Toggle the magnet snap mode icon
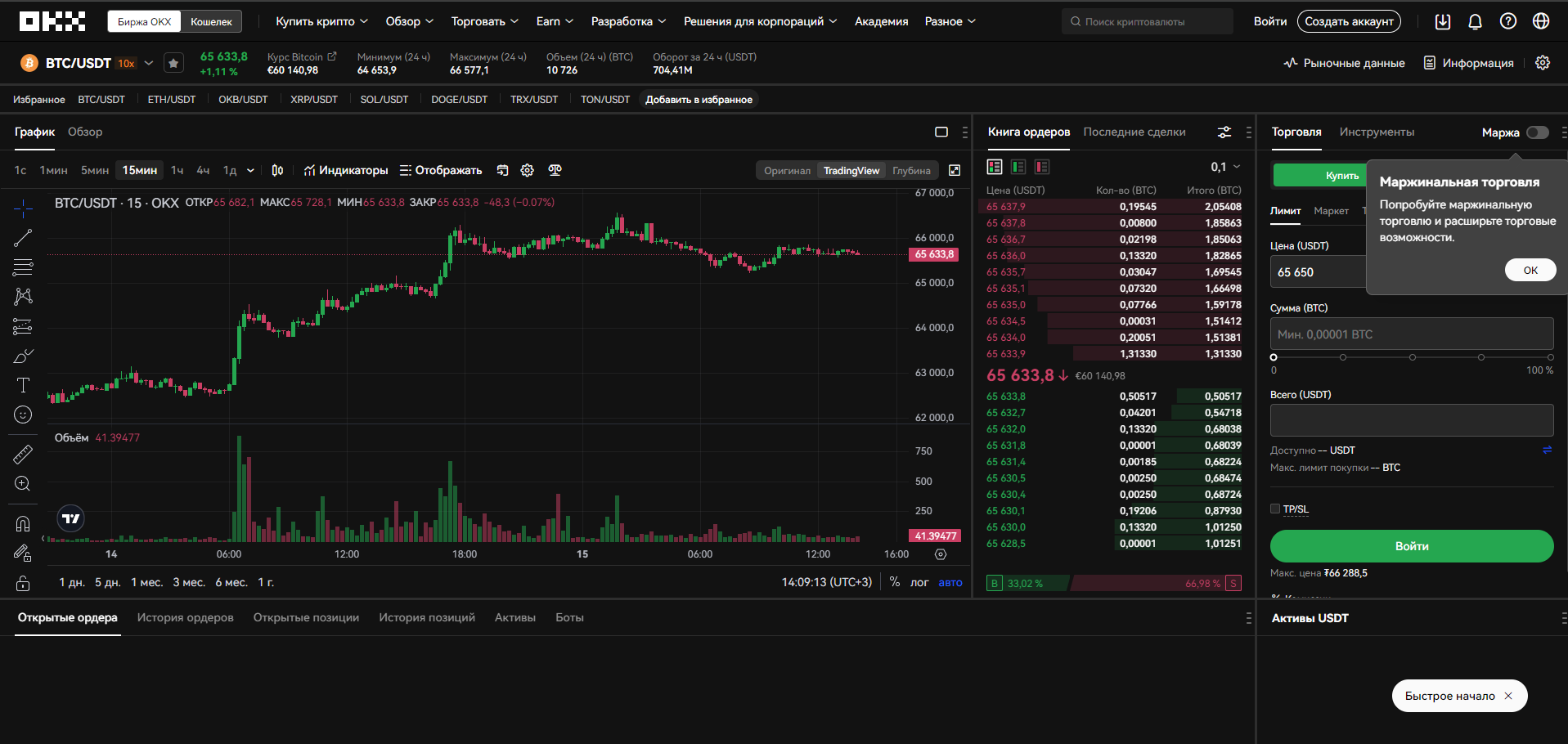The height and width of the screenshot is (744, 1568). pyautogui.click(x=23, y=523)
